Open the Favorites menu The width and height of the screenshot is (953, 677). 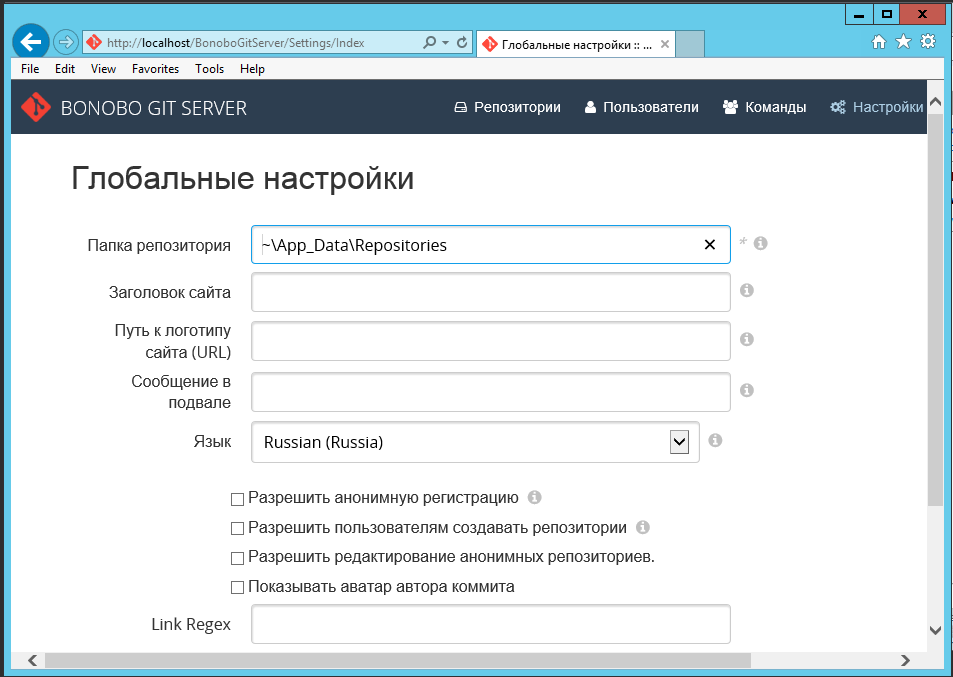click(x=155, y=69)
